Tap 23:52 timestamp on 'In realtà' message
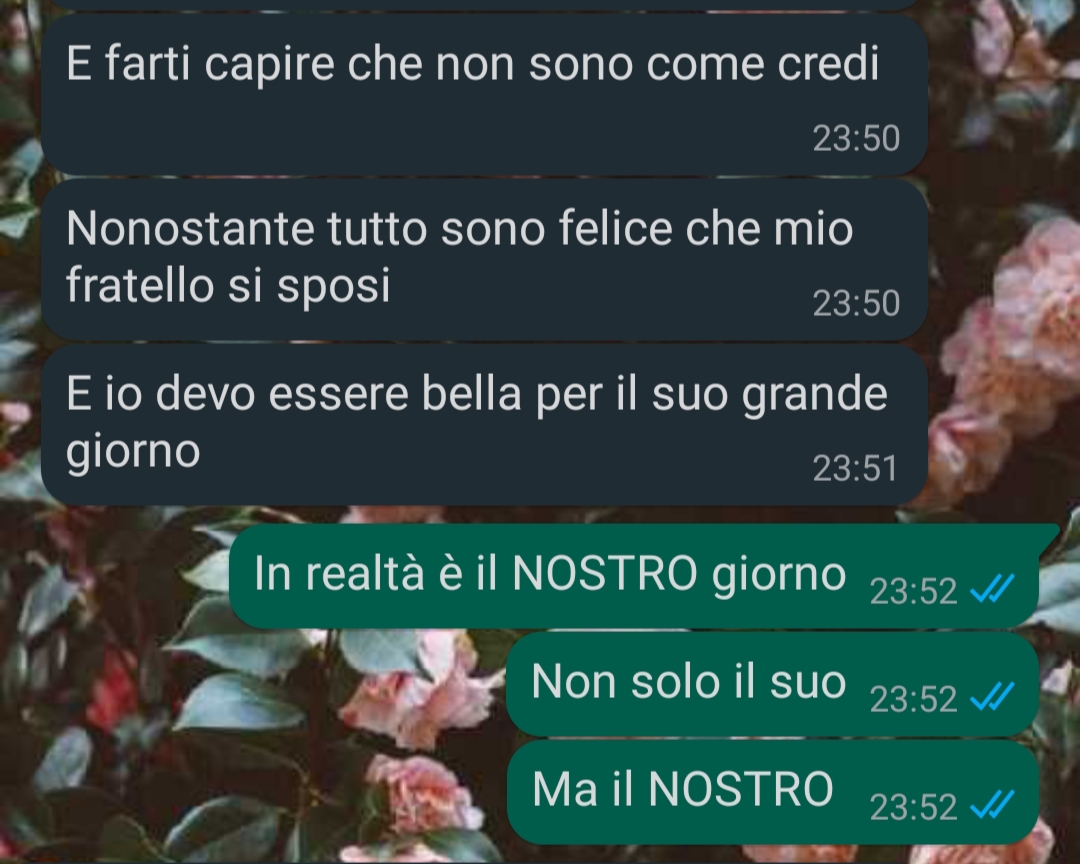The image size is (1080, 864). point(913,591)
